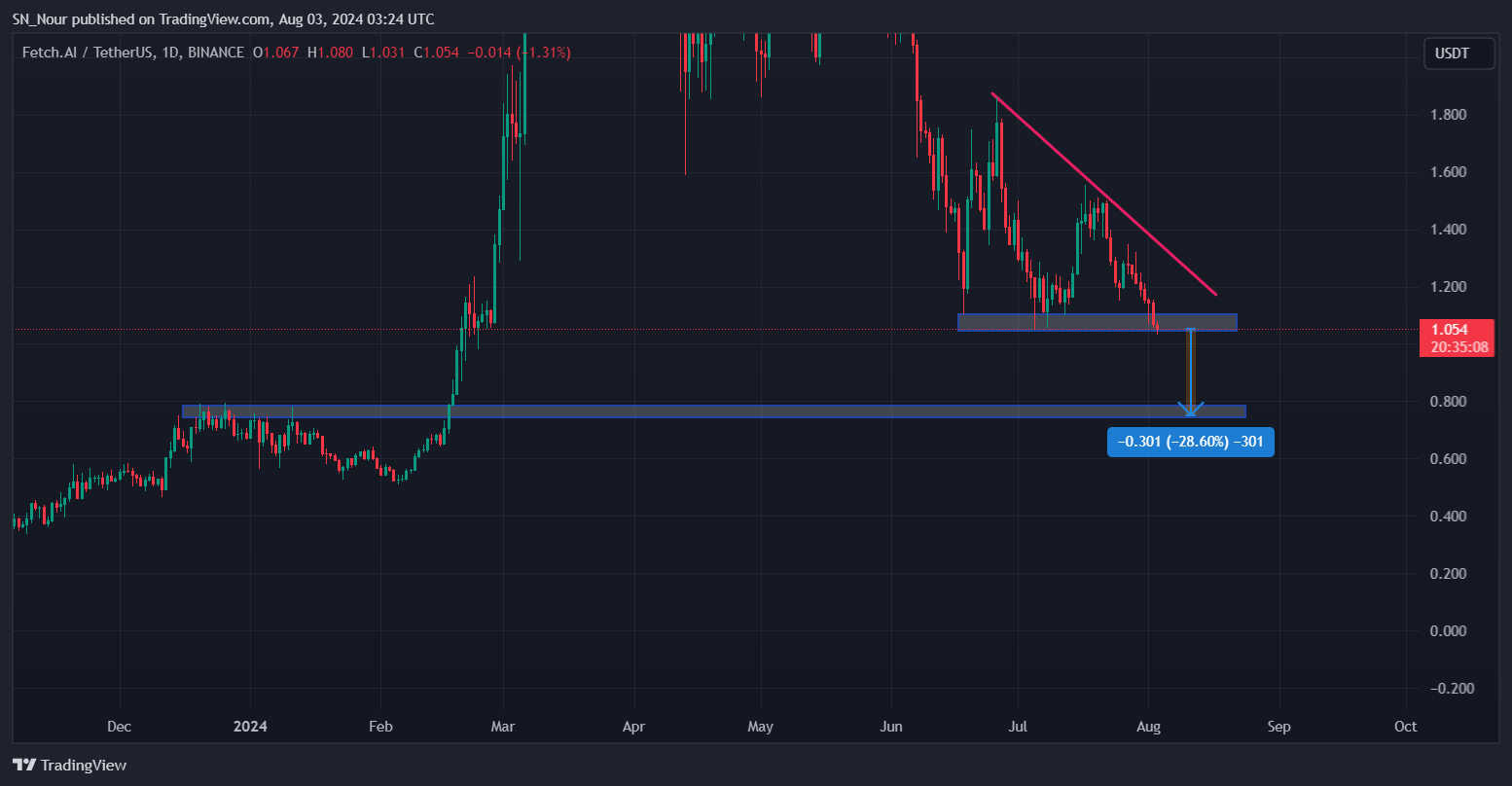Click the Mar label on time axis
The height and width of the screenshot is (786, 1512).
[503, 727]
